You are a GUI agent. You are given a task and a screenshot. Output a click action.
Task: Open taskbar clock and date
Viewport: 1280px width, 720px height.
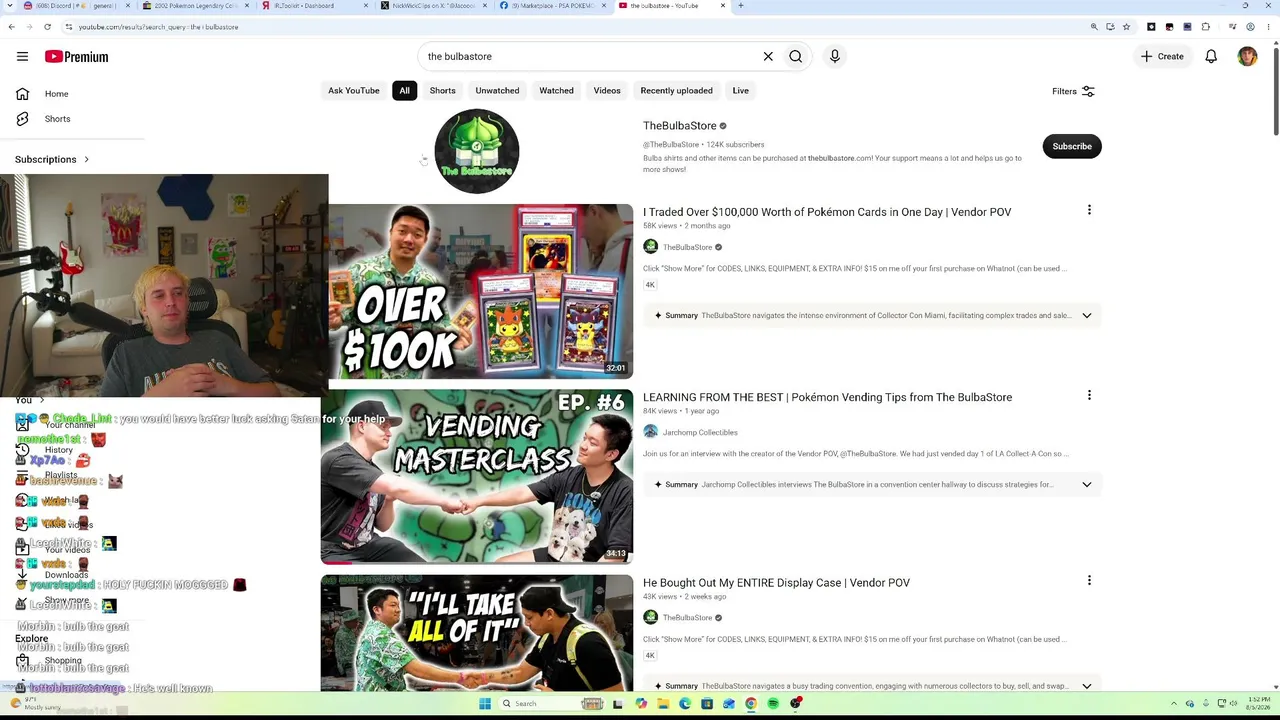pos(1259,703)
